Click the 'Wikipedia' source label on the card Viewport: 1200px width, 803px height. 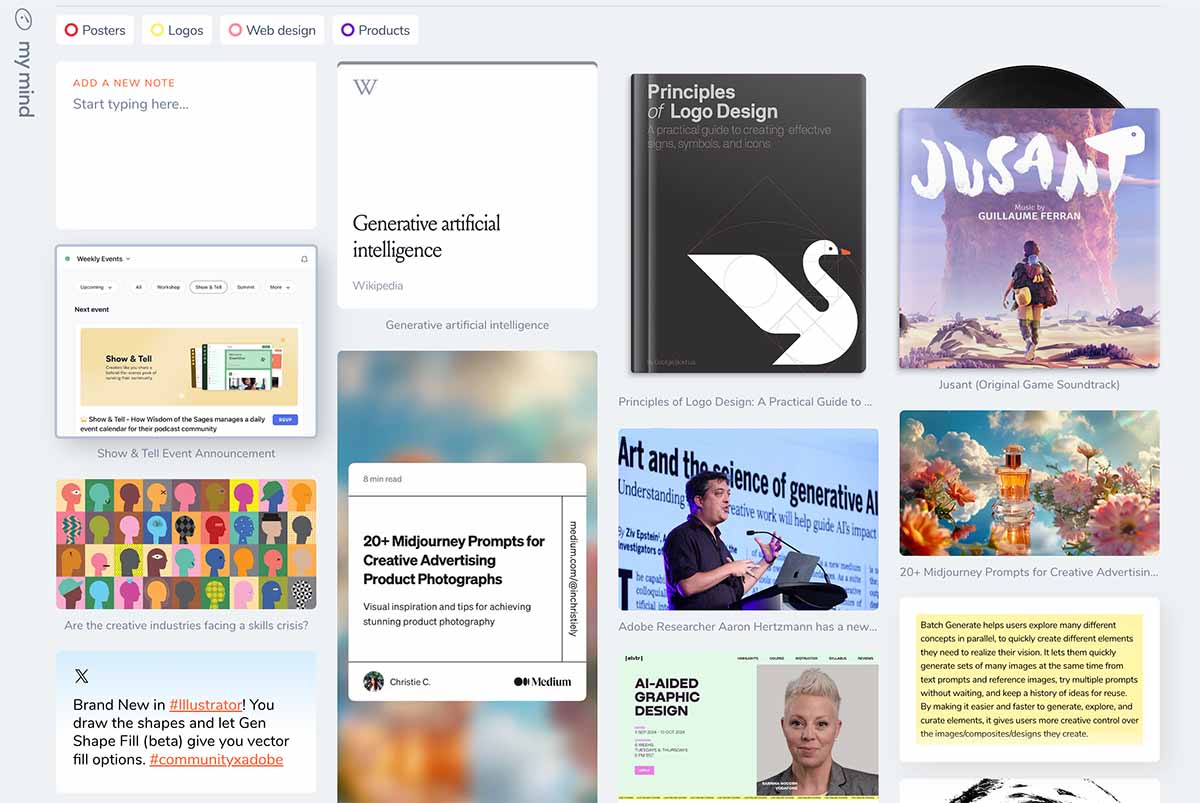[378, 286]
